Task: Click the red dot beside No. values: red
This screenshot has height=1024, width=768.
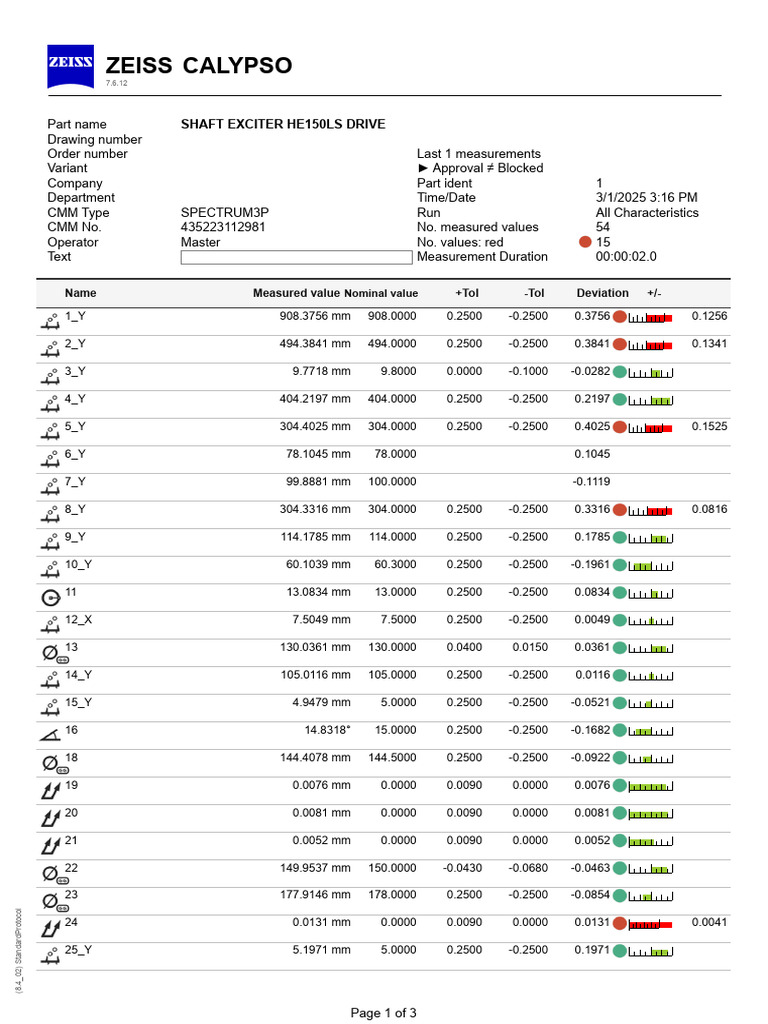Action: (x=585, y=242)
